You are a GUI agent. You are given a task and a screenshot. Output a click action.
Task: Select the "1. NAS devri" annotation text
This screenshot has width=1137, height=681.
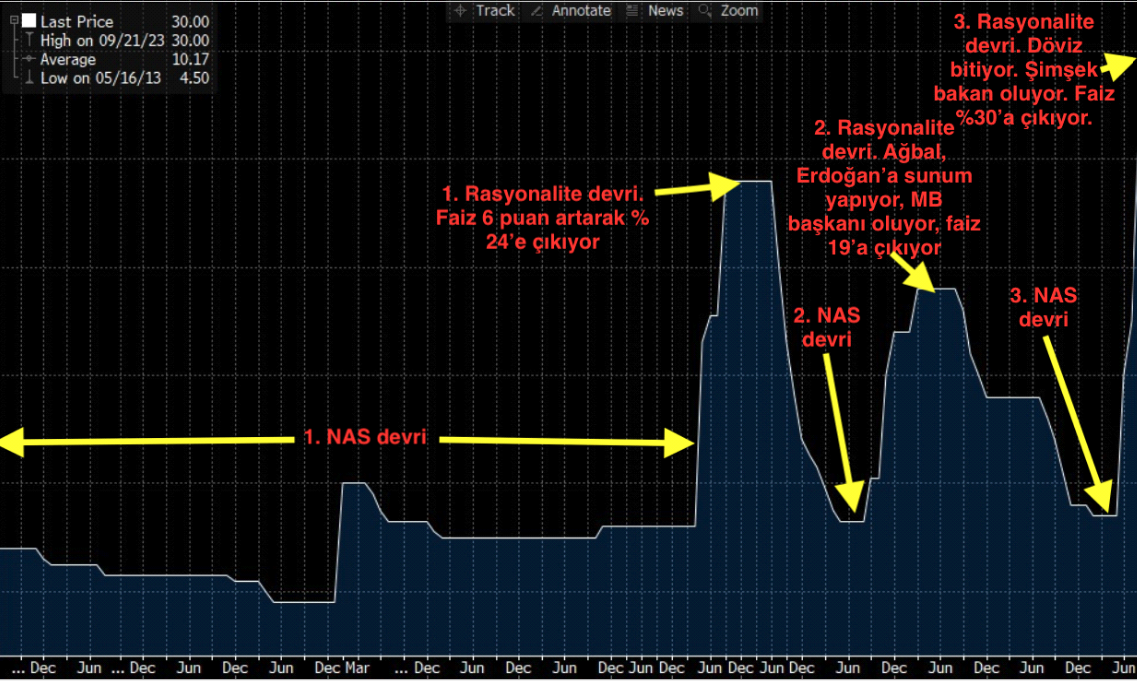(365, 438)
